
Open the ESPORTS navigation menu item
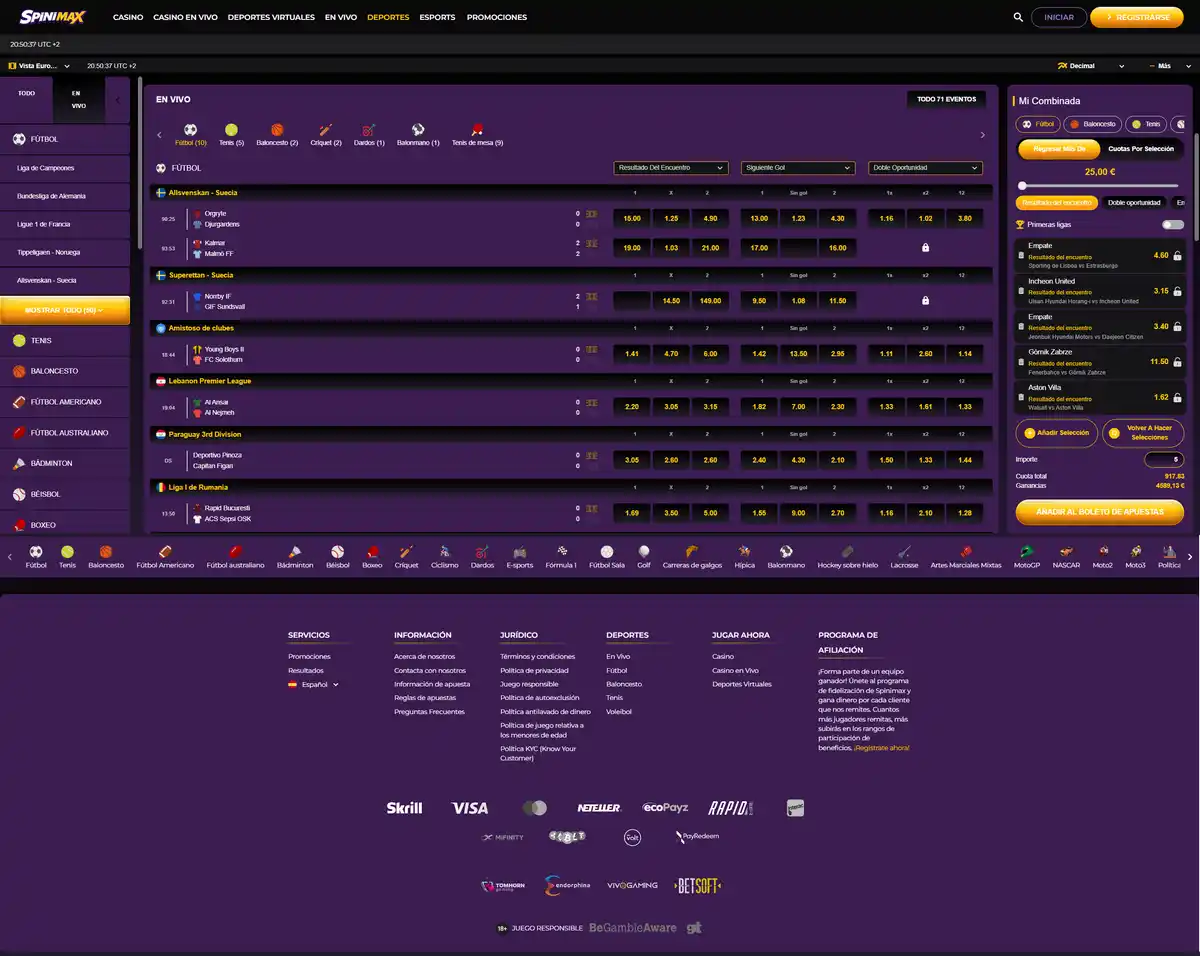pyautogui.click(x=437, y=17)
